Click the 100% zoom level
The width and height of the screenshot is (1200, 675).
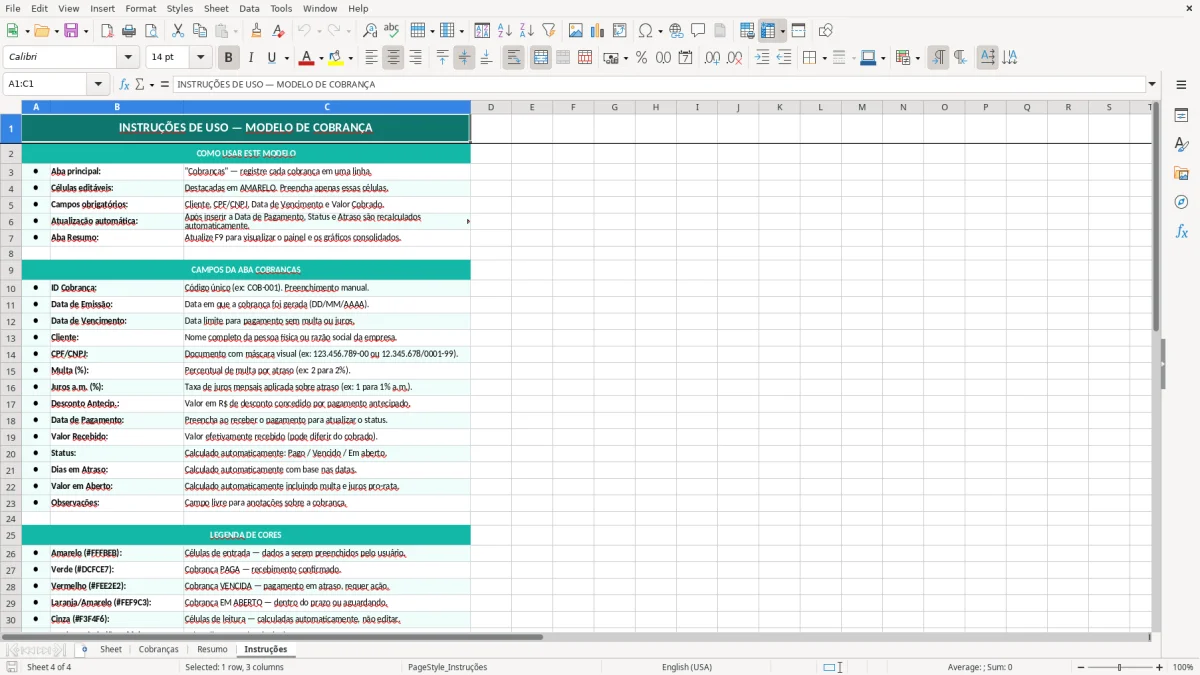[x=1183, y=667]
